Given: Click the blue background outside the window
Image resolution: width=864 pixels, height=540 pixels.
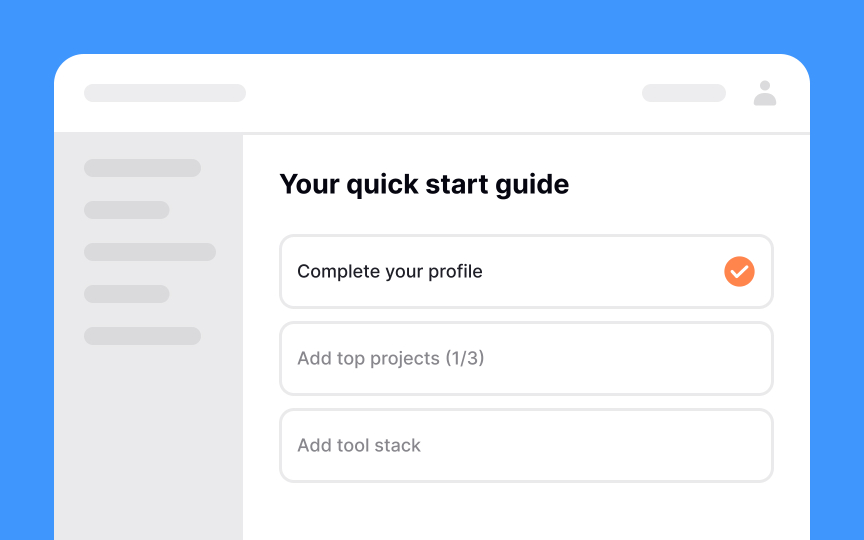Looking at the screenshot, I should 432,25.
